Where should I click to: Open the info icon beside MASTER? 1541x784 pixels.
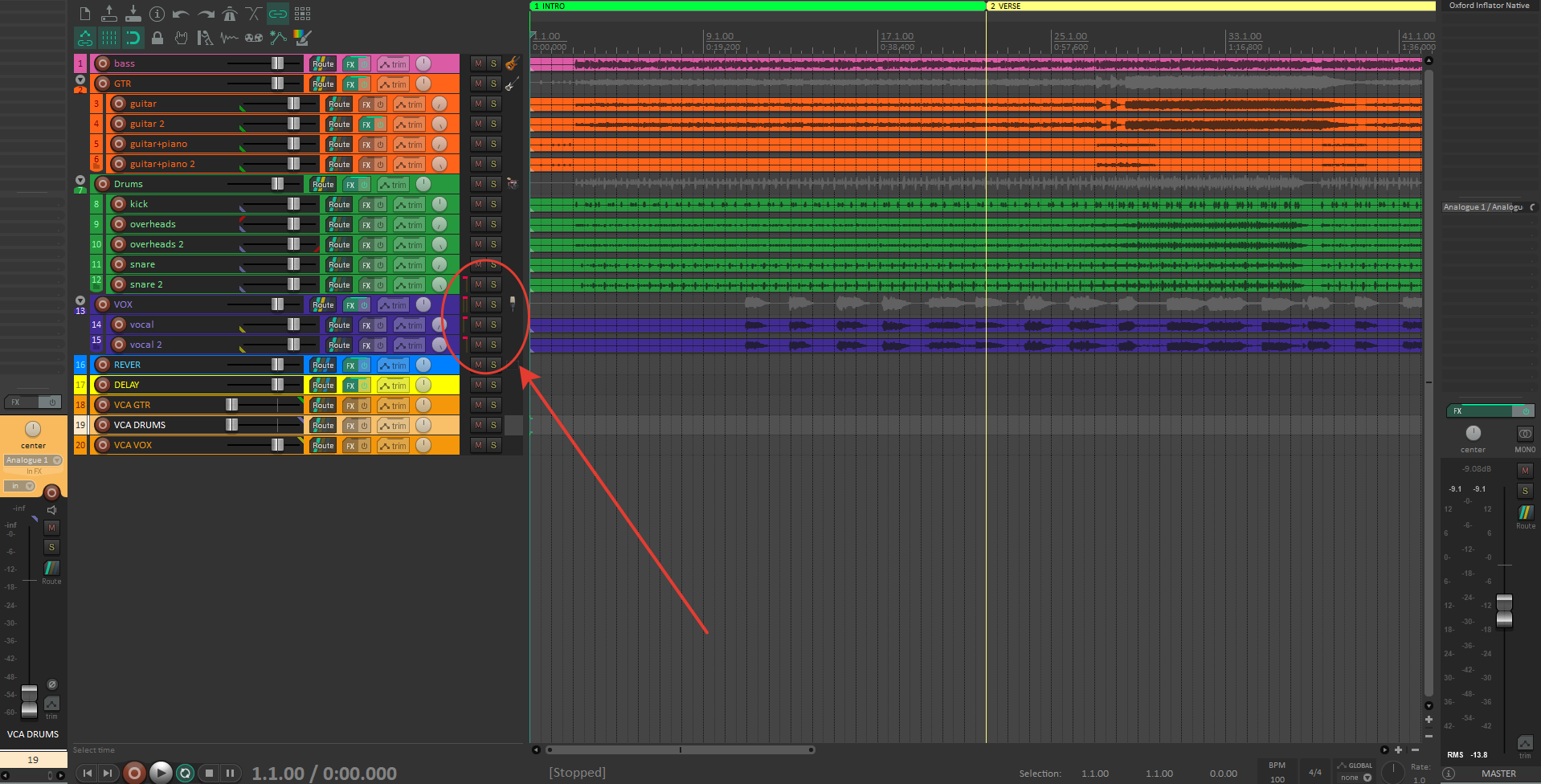1449,774
